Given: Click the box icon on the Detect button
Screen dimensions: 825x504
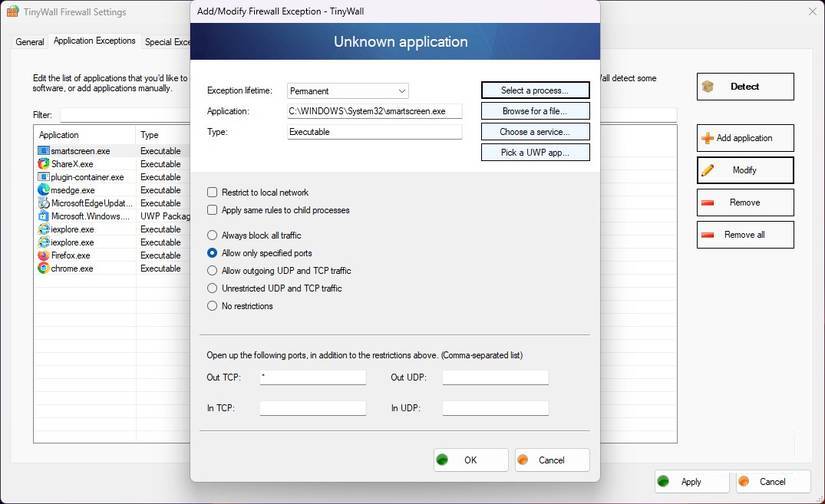Looking at the screenshot, I should pos(708,86).
